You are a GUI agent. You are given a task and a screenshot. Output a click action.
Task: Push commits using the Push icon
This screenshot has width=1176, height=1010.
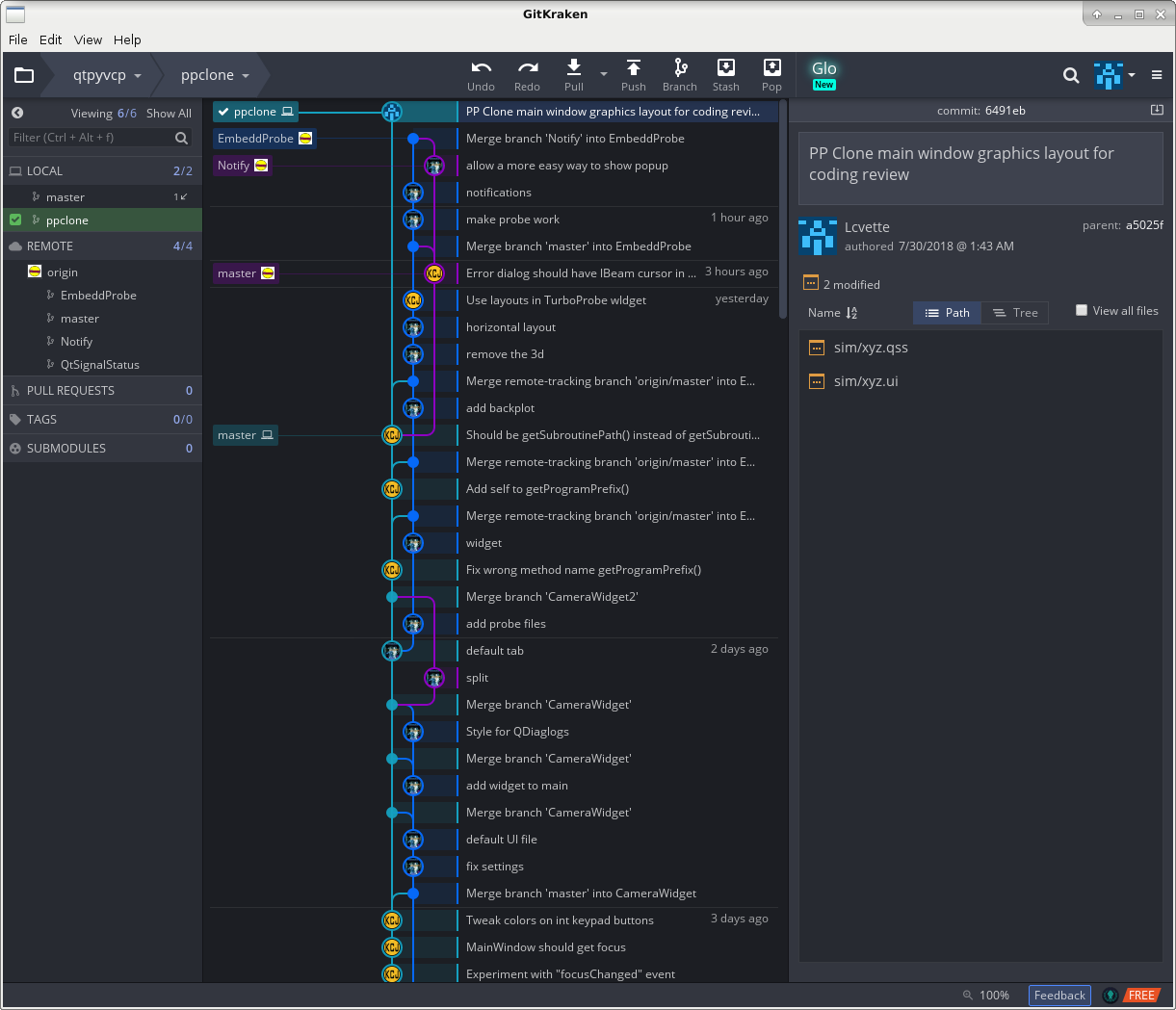(x=634, y=67)
